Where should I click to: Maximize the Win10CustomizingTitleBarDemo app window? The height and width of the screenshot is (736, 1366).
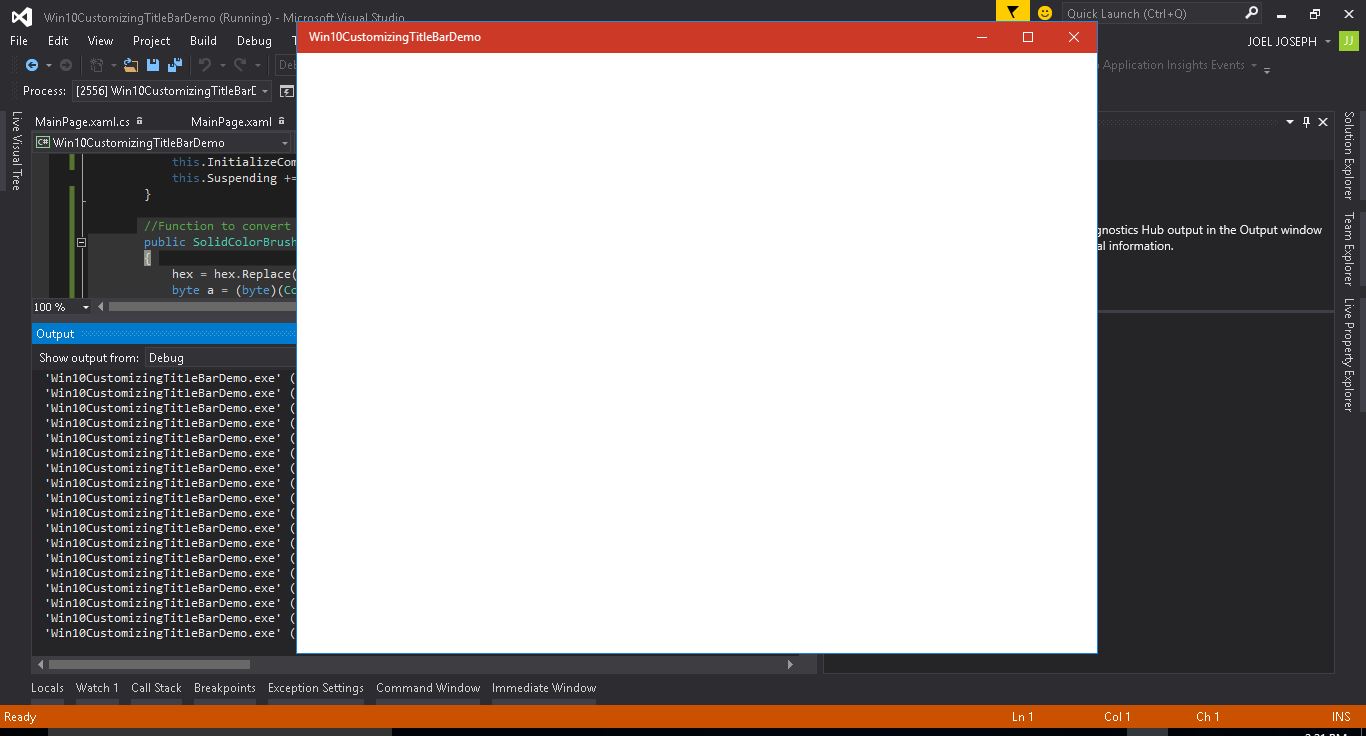[x=1028, y=37]
